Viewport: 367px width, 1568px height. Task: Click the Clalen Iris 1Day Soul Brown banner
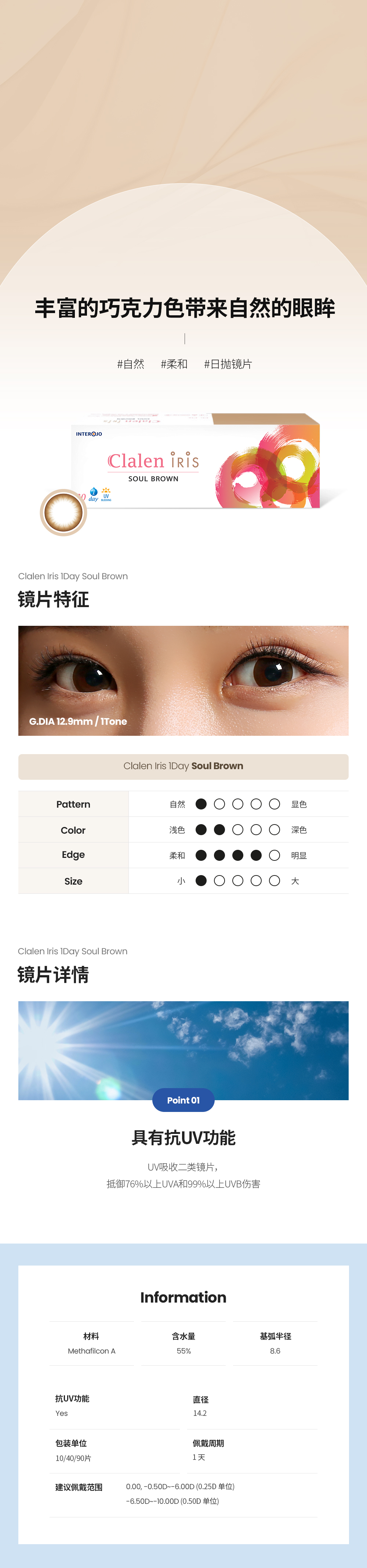(x=183, y=766)
